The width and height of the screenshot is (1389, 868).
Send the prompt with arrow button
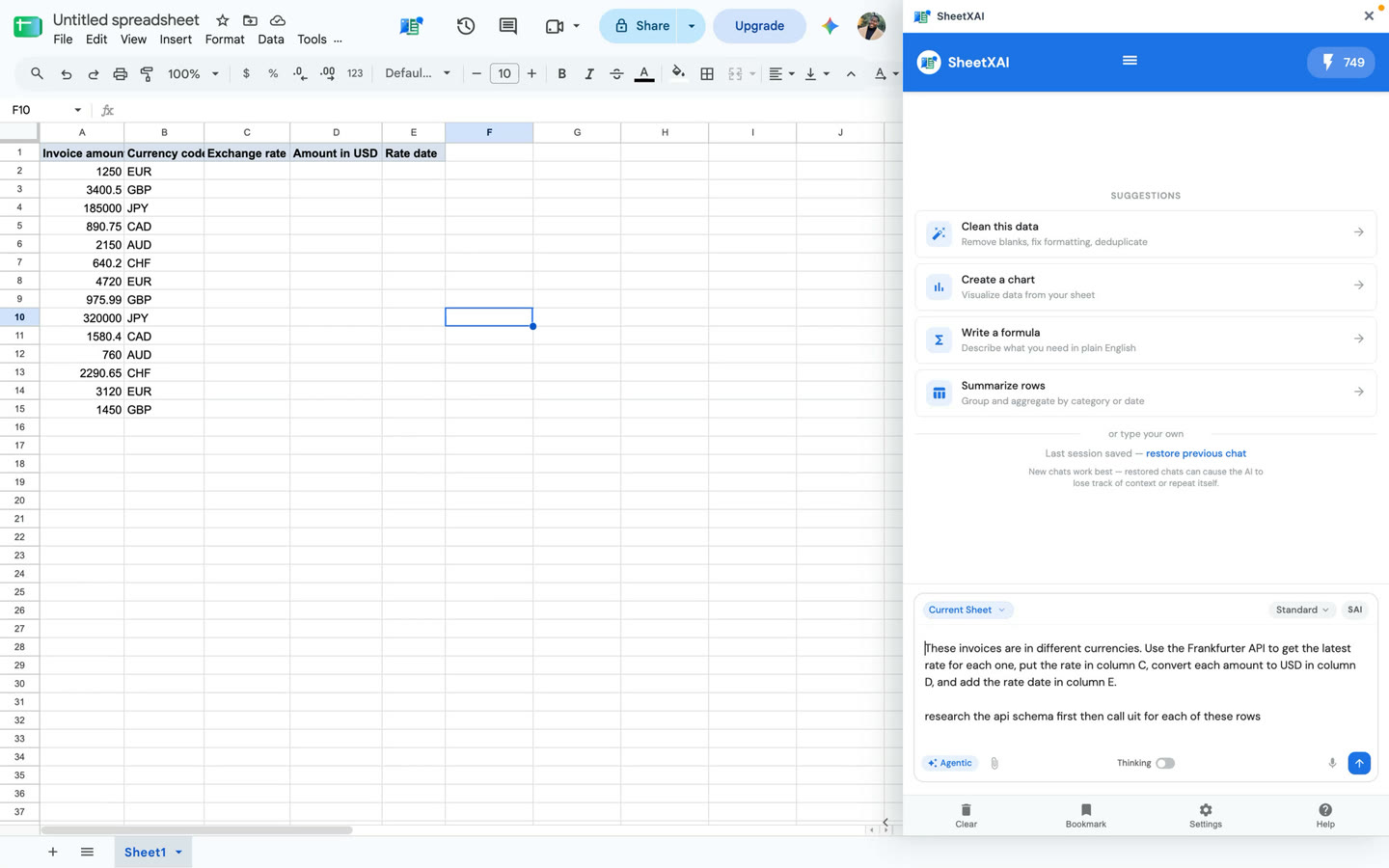[x=1359, y=763]
